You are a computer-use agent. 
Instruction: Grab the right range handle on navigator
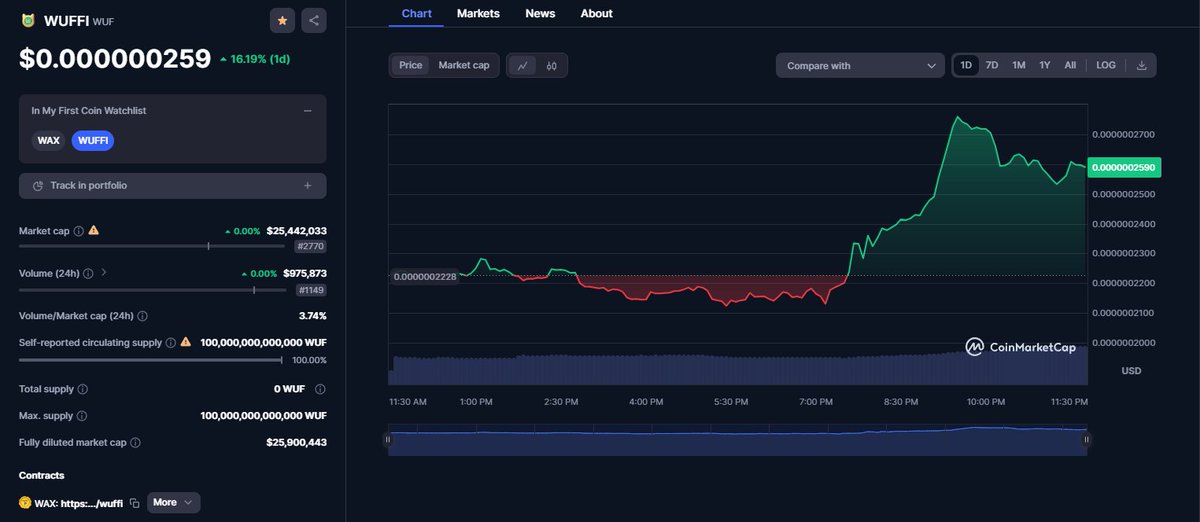click(x=1087, y=439)
